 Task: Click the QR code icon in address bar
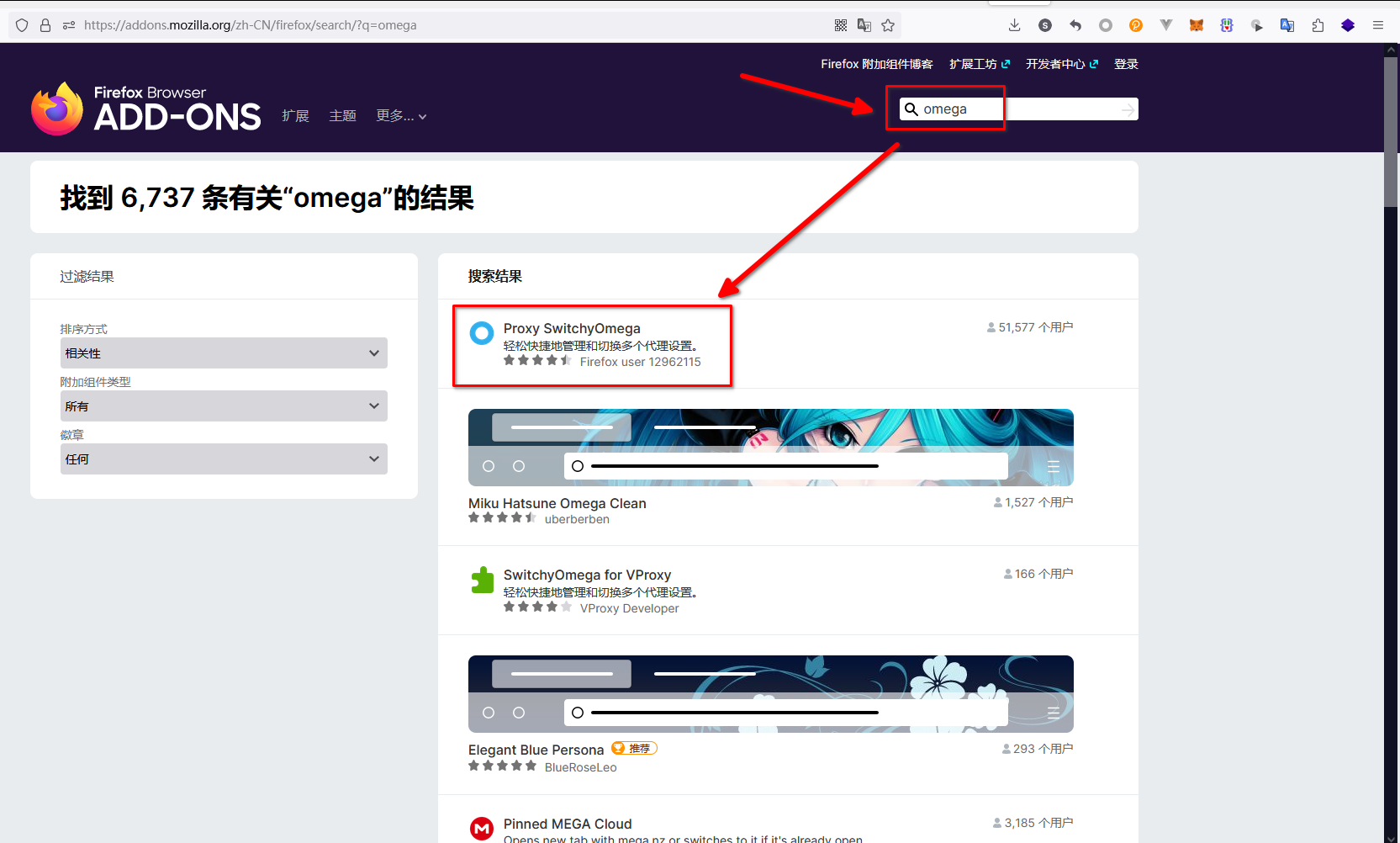pyautogui.click(x=840, y=25)
